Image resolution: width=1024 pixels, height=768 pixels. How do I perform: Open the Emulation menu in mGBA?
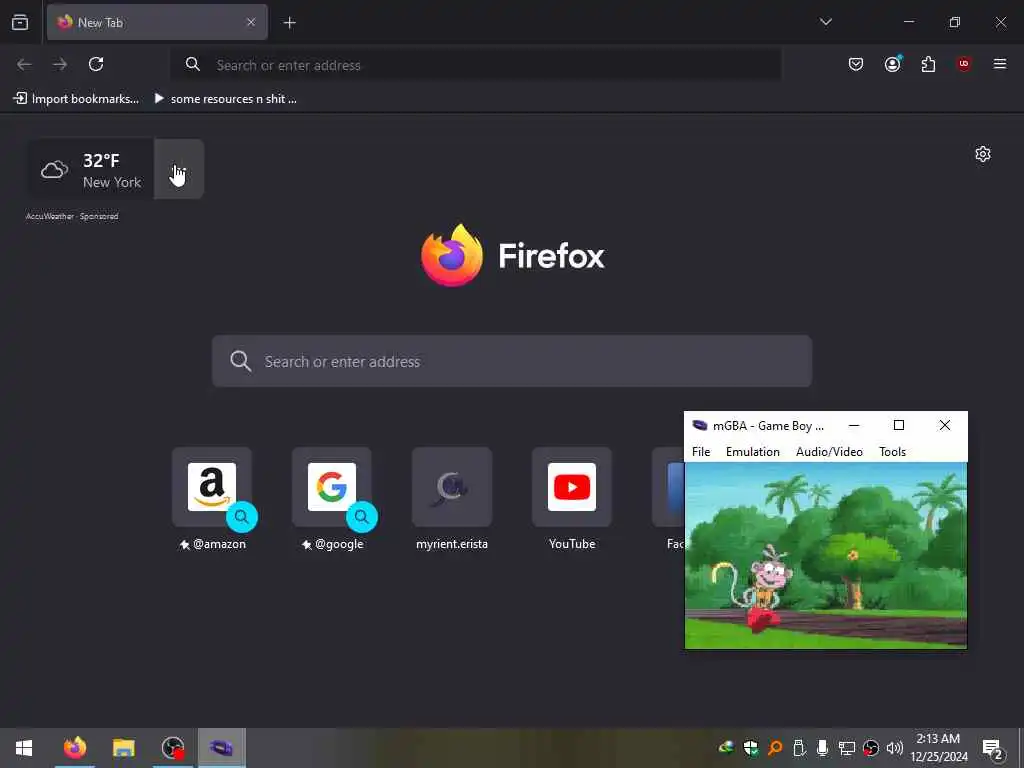click(x=752, y=452)
